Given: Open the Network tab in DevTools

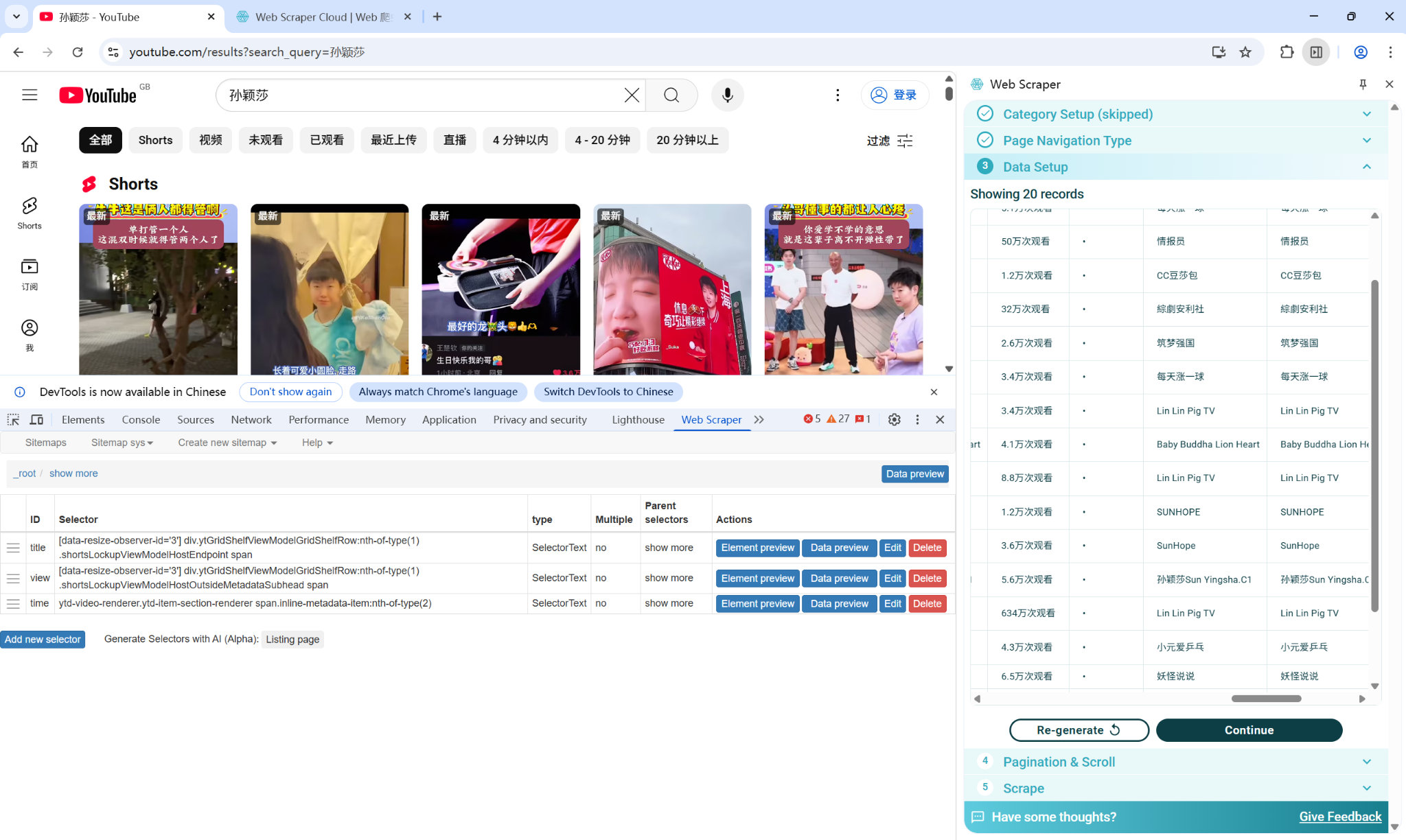Looking at the screenshot, I should (251, 419).
